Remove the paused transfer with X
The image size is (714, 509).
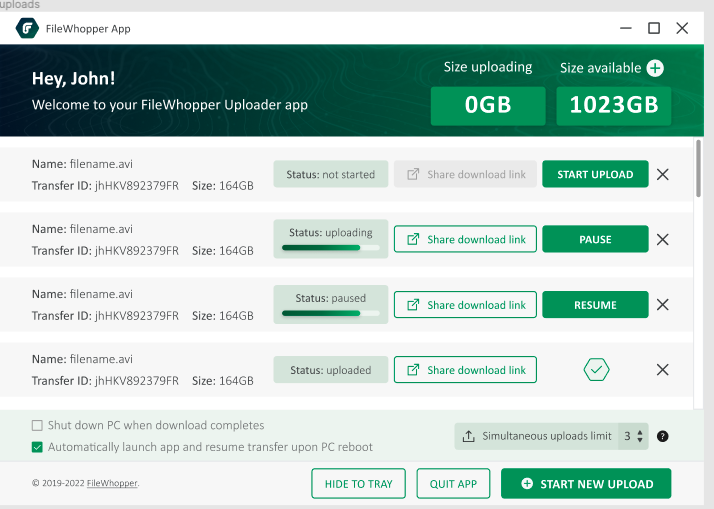click(663, 305)
